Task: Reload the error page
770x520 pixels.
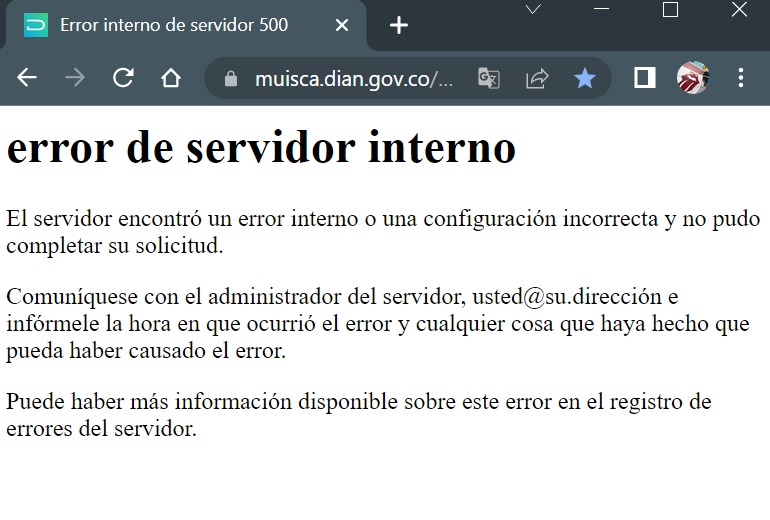Action: tap(123, 78)
